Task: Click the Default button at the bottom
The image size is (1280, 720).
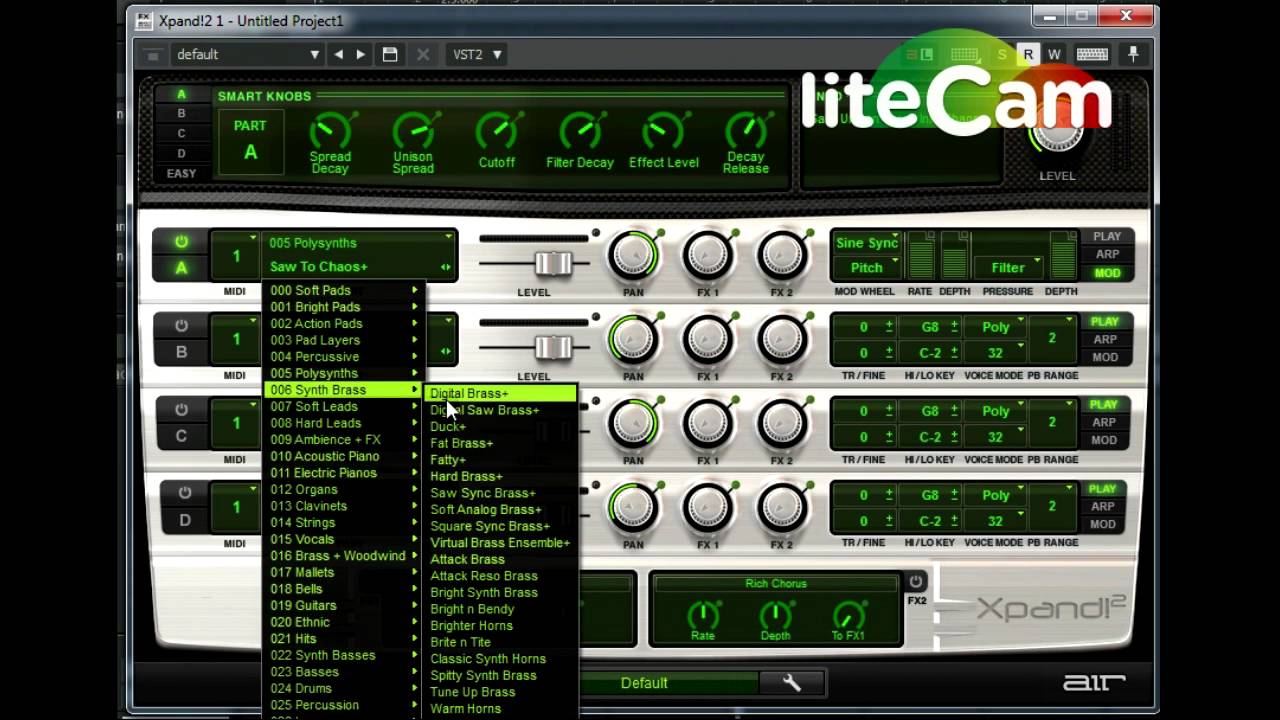Action: (x=644, y=683)
